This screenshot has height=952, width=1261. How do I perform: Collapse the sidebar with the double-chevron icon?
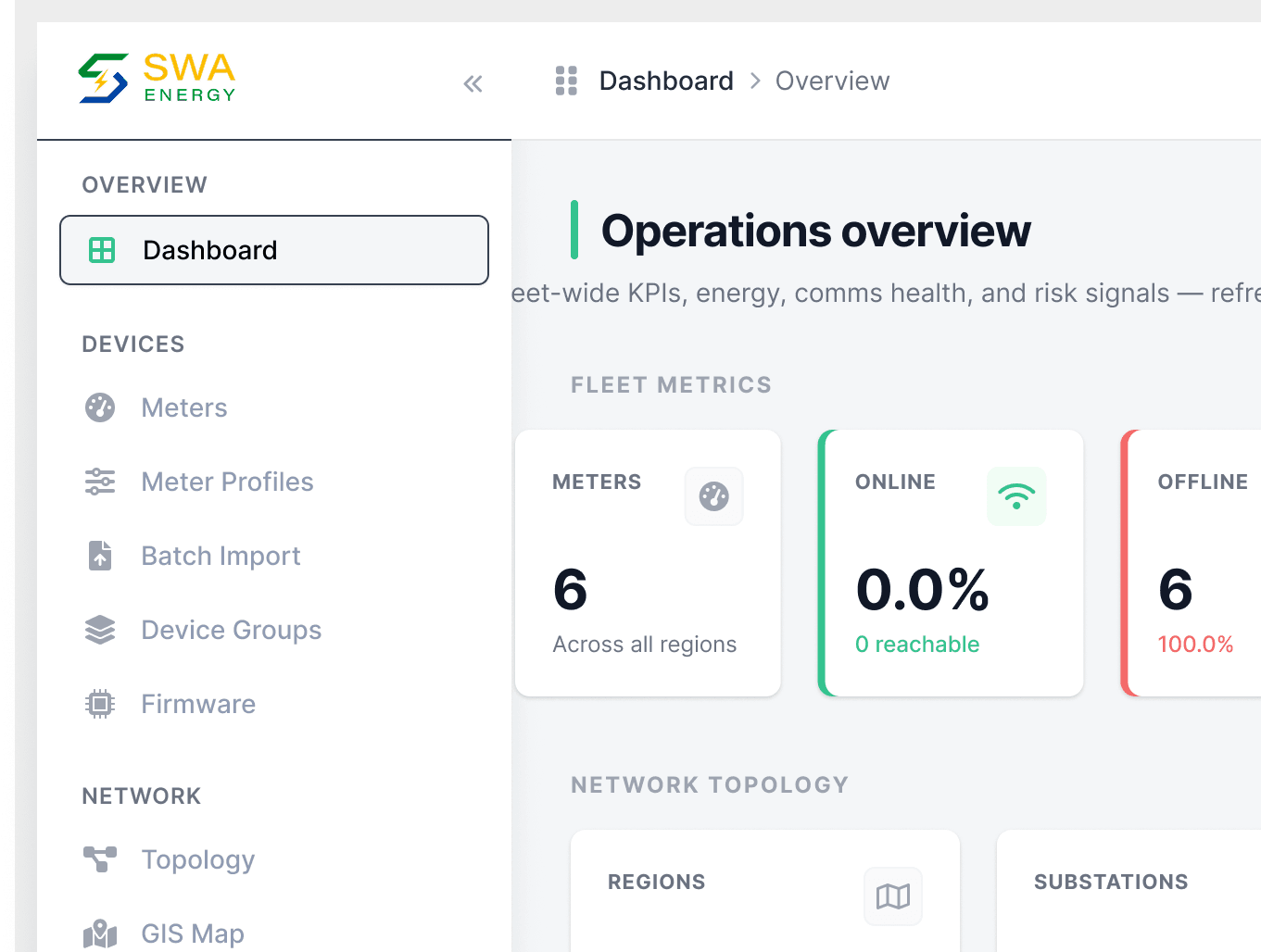[x=473, y=83]
